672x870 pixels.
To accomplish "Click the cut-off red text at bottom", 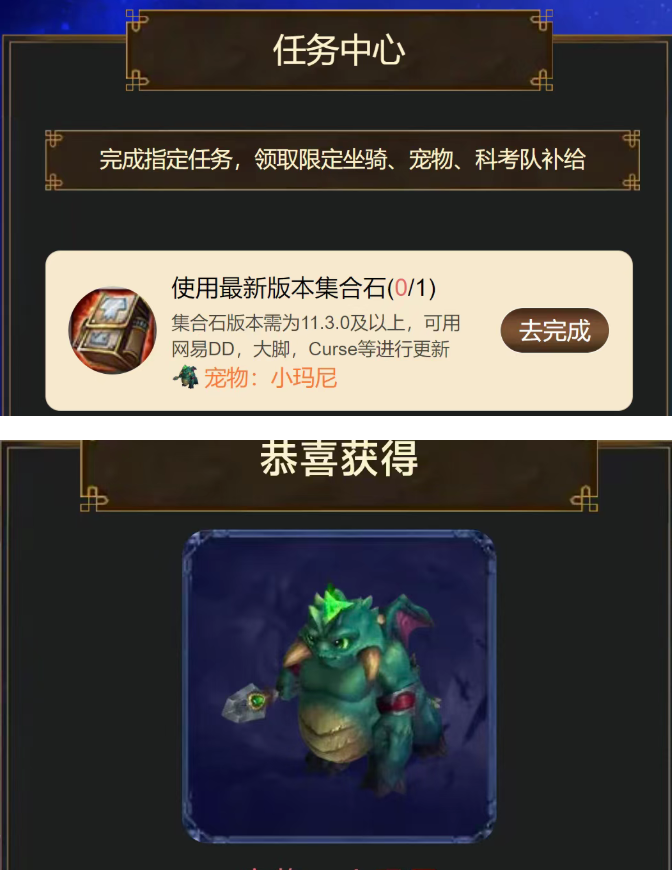I will pos(339,867).
